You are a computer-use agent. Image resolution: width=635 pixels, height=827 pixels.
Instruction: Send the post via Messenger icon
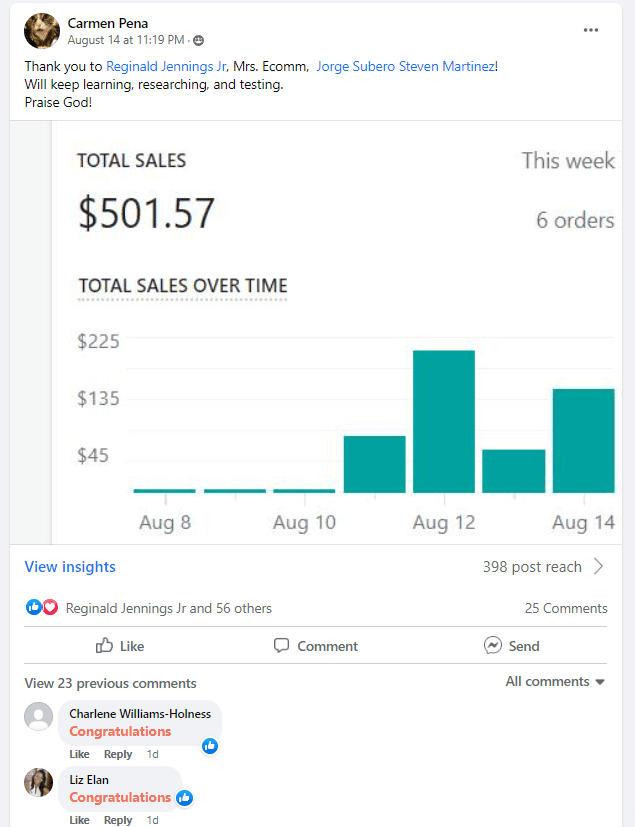pyautogui.click(x=511, y=646)
